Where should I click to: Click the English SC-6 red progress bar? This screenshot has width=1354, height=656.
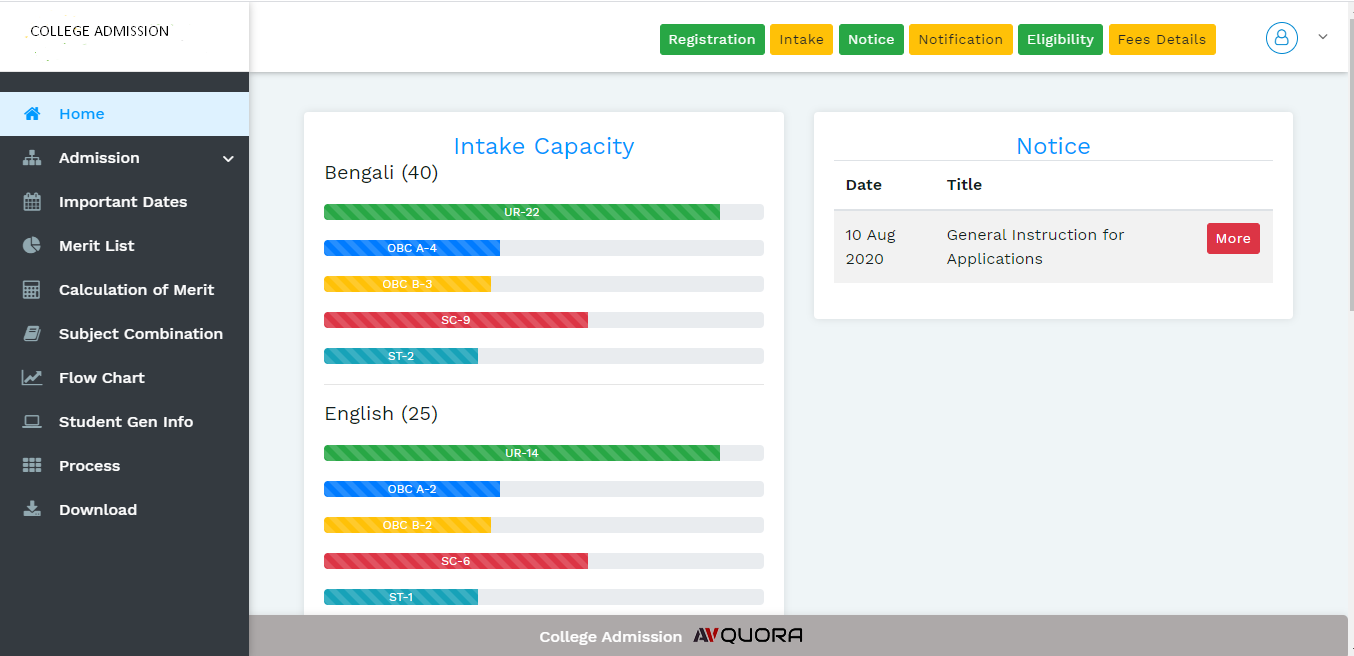[455, 561]
